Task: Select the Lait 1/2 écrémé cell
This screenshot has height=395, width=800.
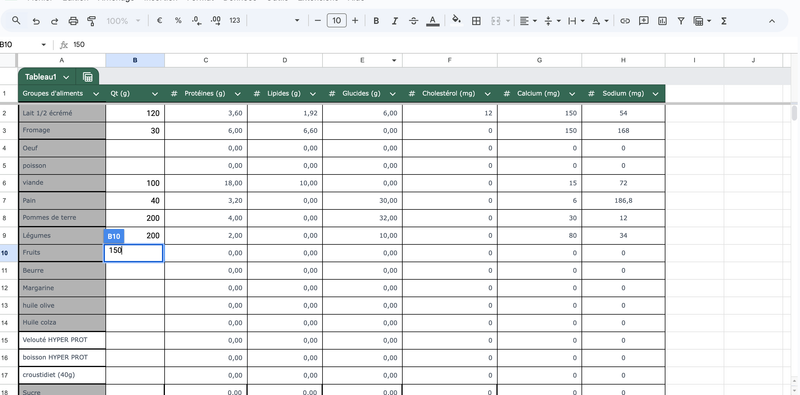Action: coord(62,113)
